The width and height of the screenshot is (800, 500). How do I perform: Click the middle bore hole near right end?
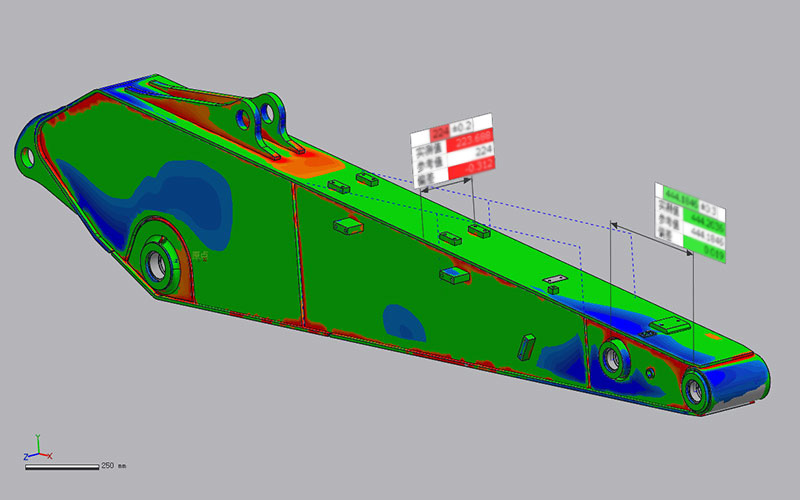click(x=611, y=355)
